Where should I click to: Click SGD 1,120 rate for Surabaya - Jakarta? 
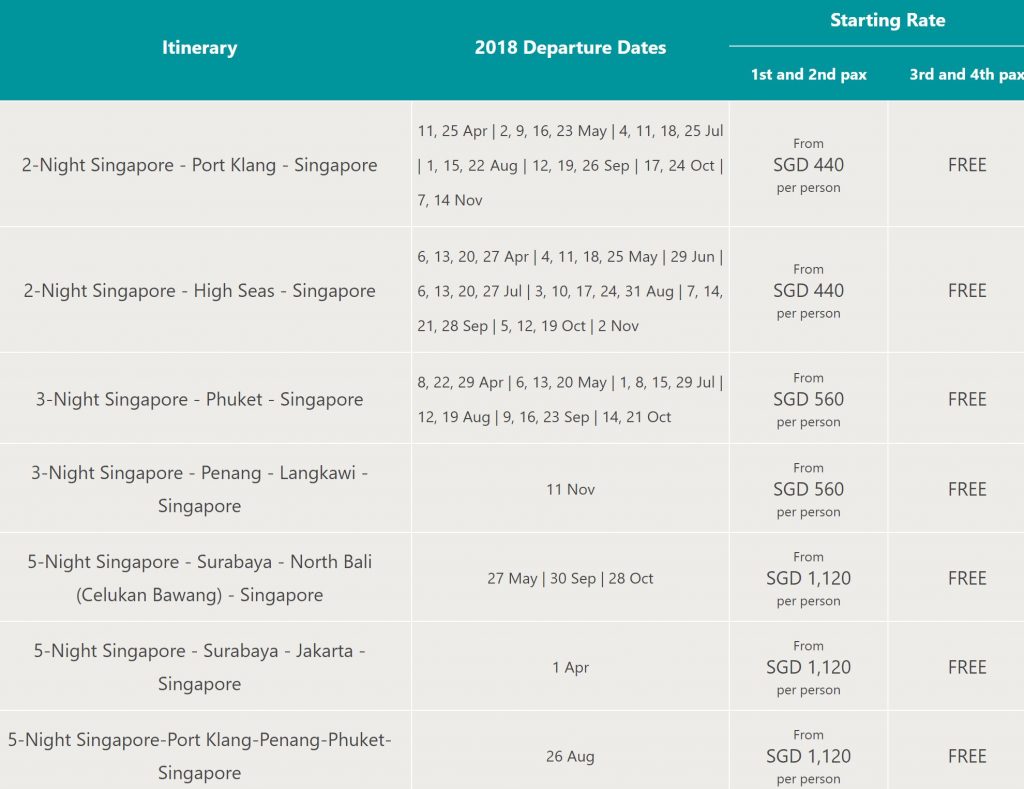pos(808,667)
